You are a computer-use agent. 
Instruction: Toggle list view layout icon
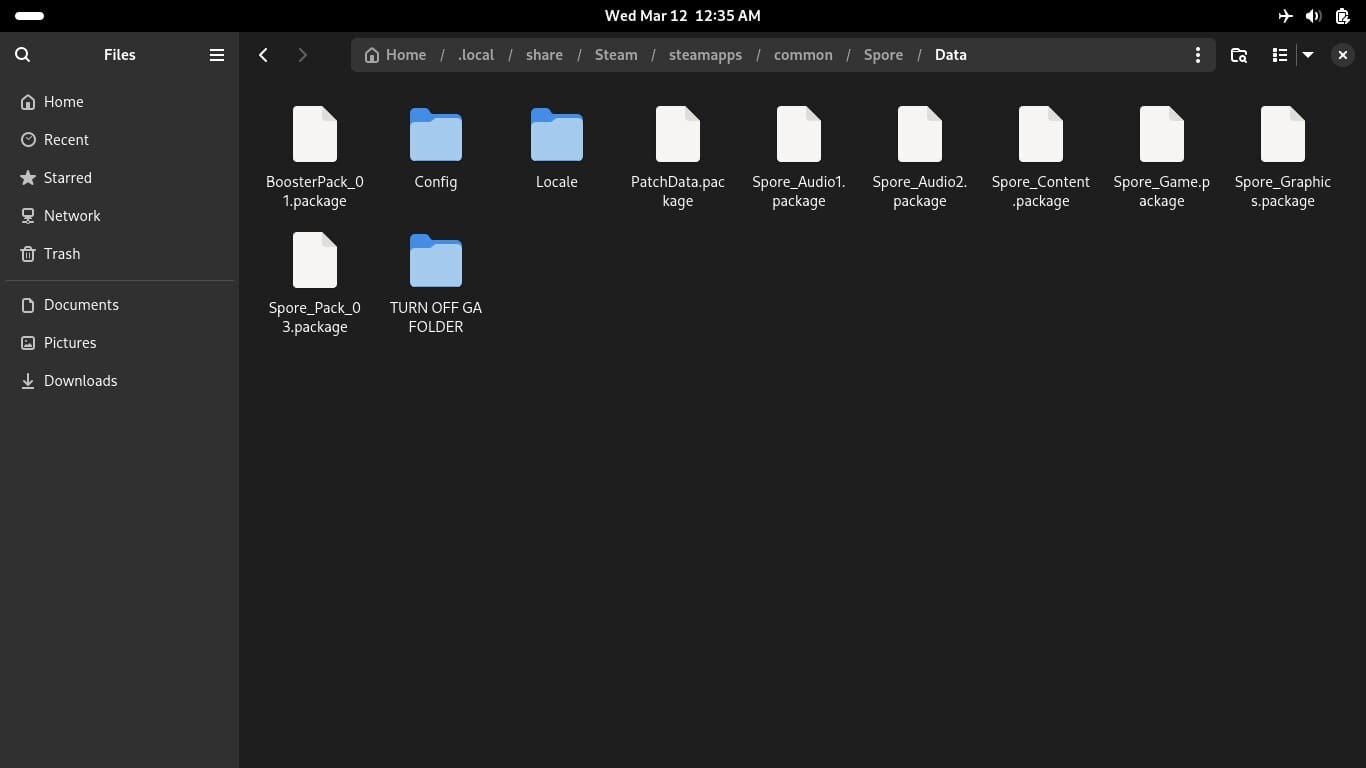coord(1279,55)
